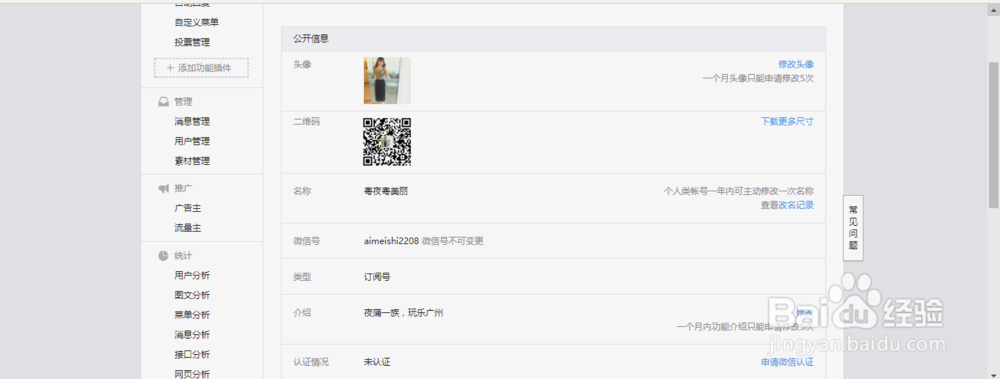1000x379 pixels.
Task: Open 接口分析 in the sidebar
Action: (x=192, y=354)
